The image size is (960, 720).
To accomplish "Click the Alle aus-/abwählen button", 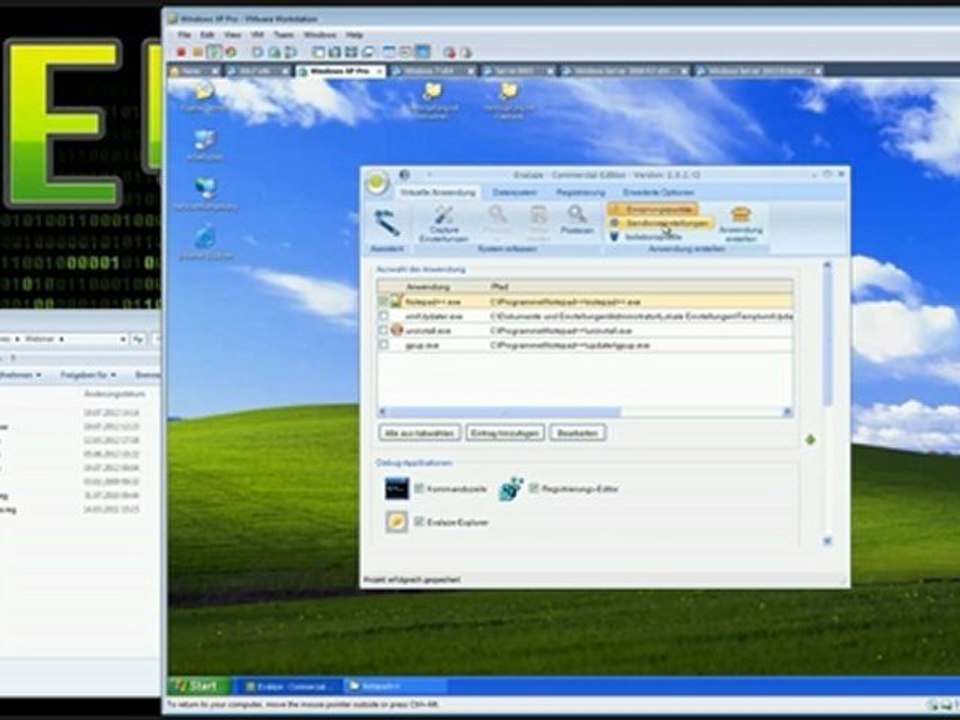I will 419,433.
